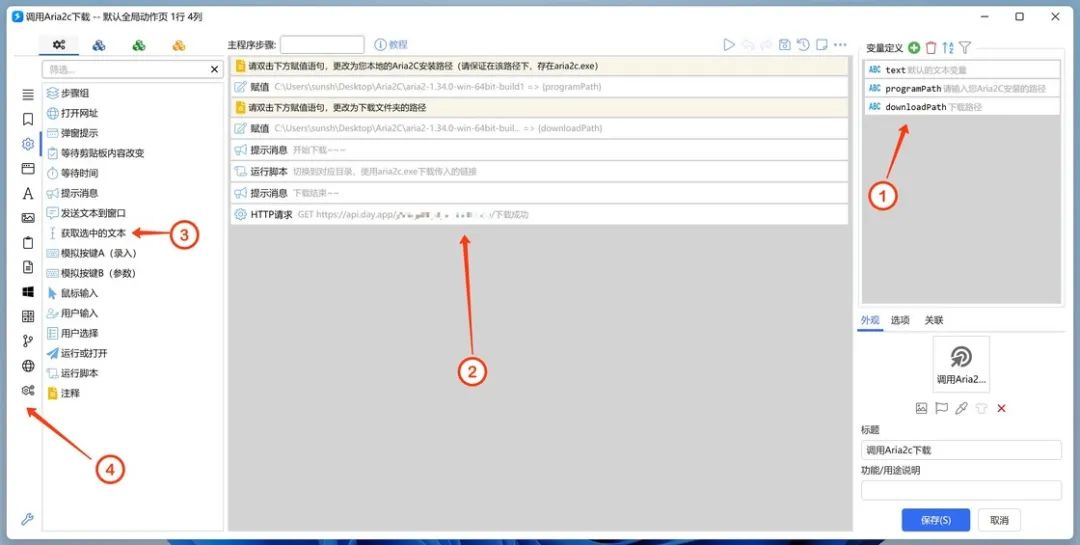Run the action with the play icon
1080x545 pixels.
[729, 45]
